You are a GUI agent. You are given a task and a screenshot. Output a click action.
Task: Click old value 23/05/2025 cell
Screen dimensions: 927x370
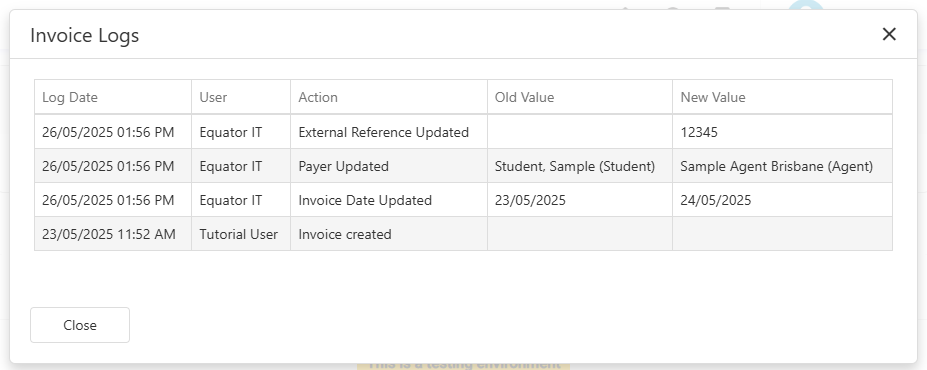point(580,200)
